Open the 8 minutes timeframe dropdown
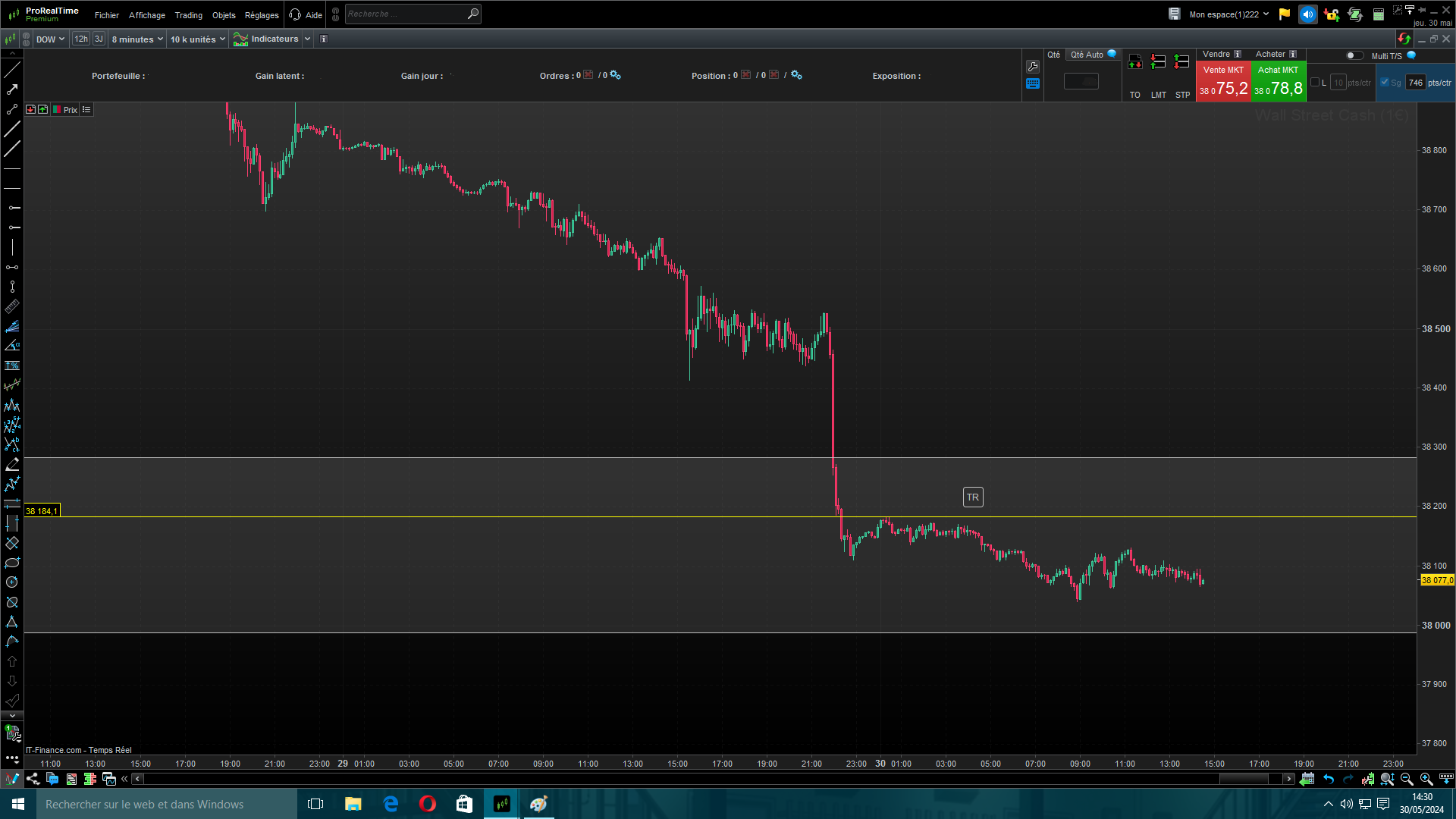Image resolution: width=1456 pixels, height=819 pixels. (x=137, y=39)
